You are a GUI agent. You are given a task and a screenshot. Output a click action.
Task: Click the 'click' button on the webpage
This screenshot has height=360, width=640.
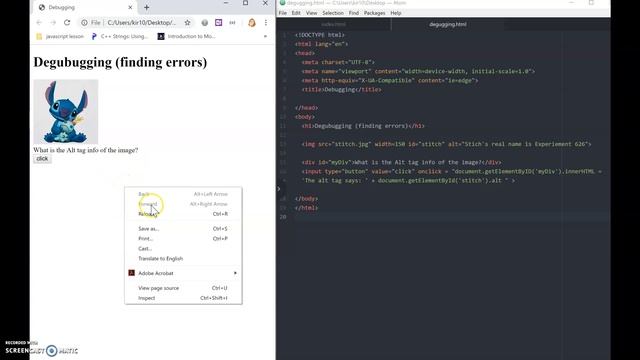[x=42, y=159]
